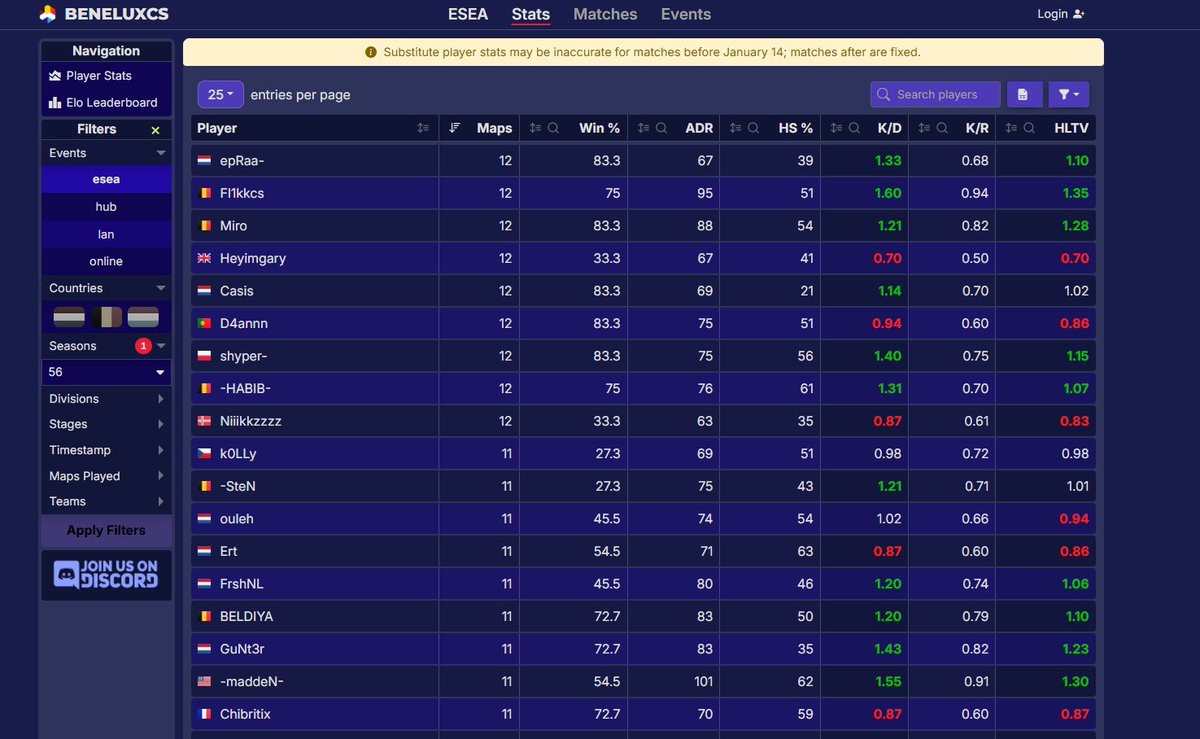Click the Search players input field

[935, 94]
